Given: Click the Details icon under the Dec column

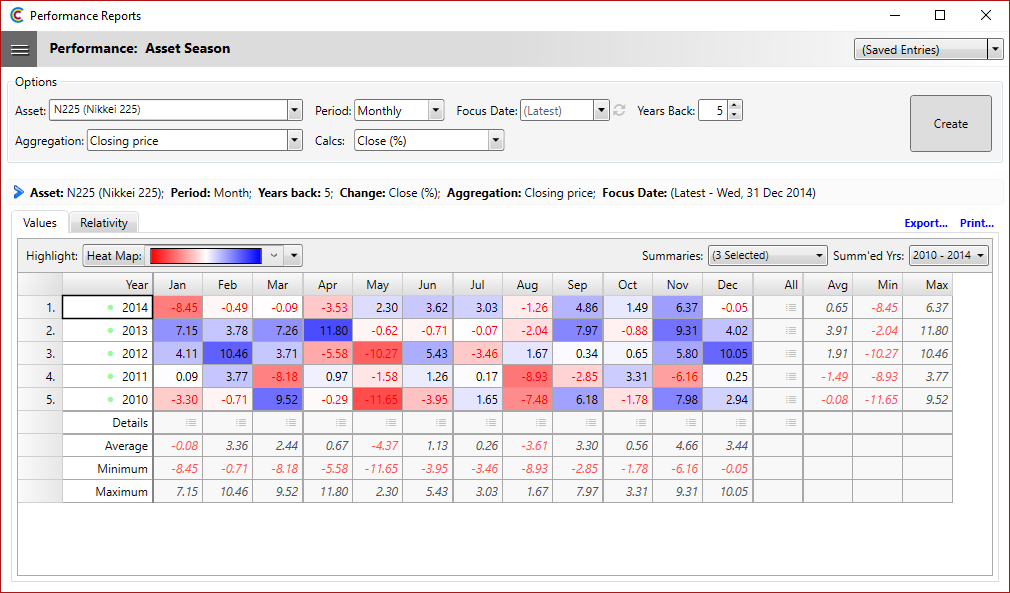Looking at the screenshot, I should click(727, 422).
